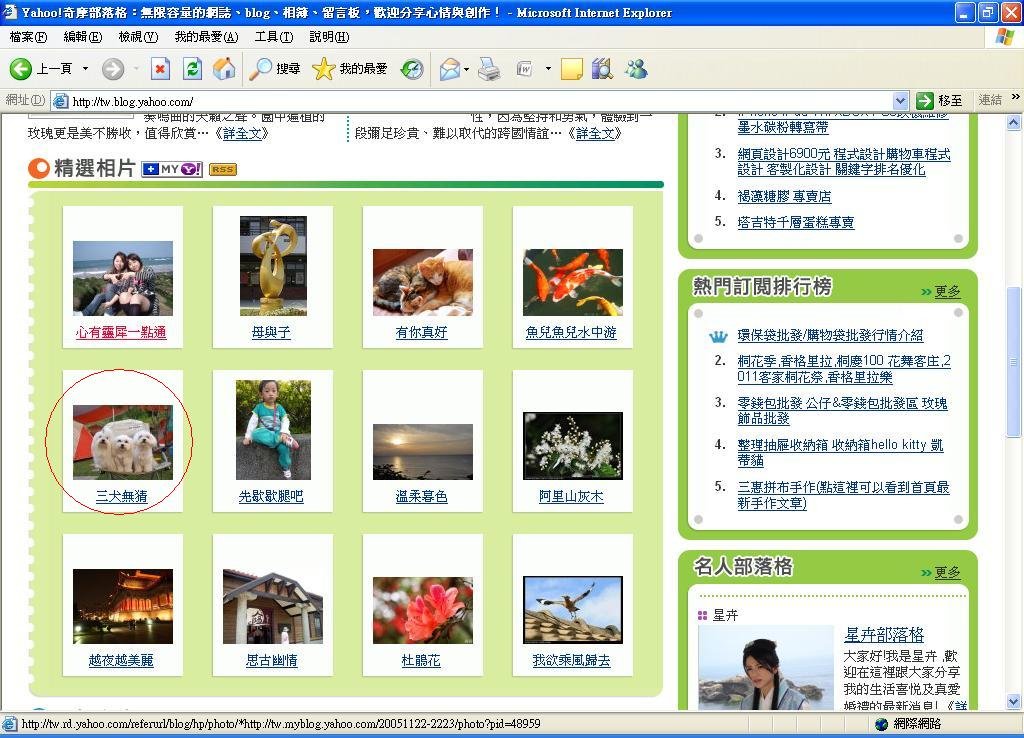Open the child photo 先歇歇腿吧 thumbnail

pyautogui.click(x=273, y=430)
